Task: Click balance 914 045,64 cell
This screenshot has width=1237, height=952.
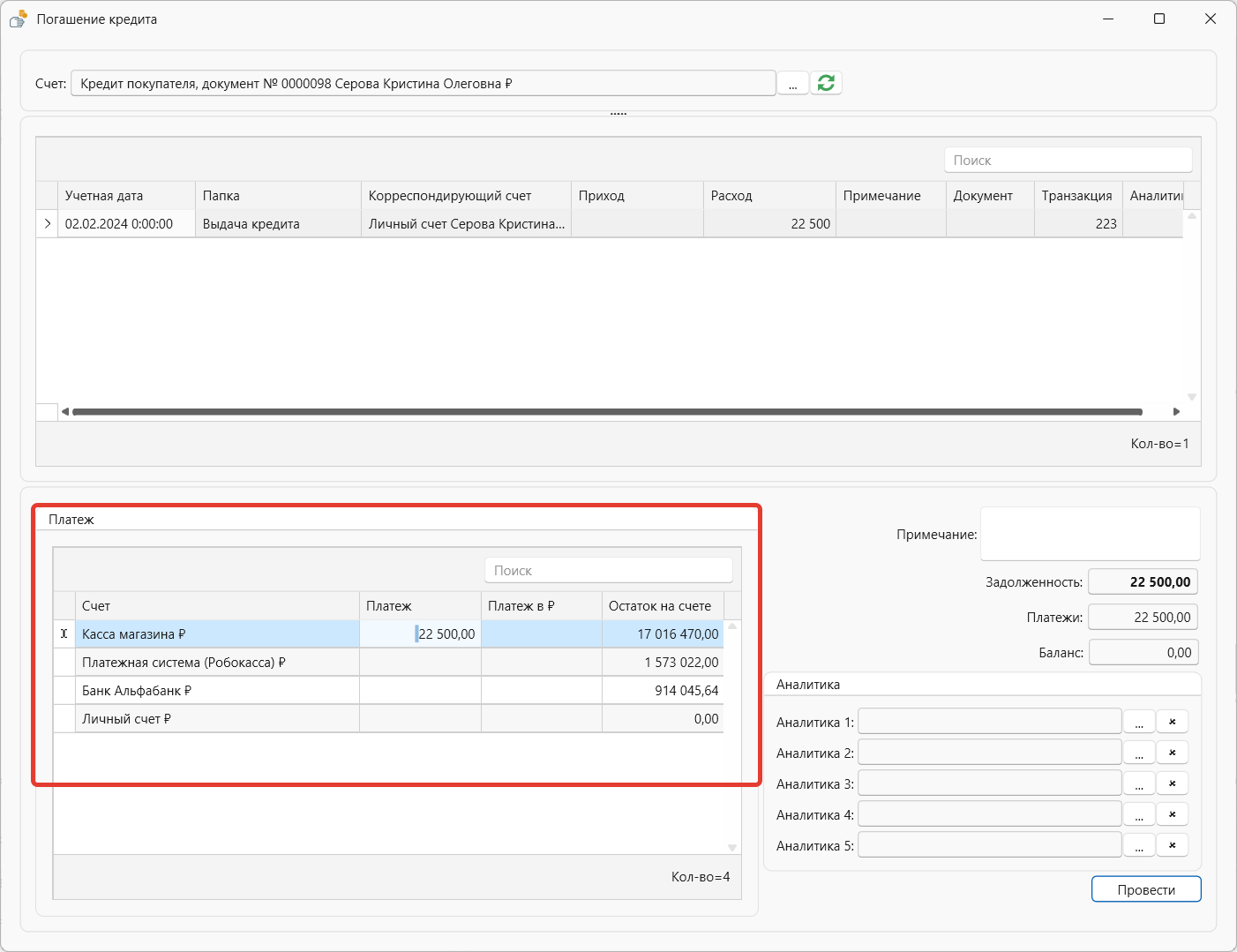Action: (x=663, y=690)
